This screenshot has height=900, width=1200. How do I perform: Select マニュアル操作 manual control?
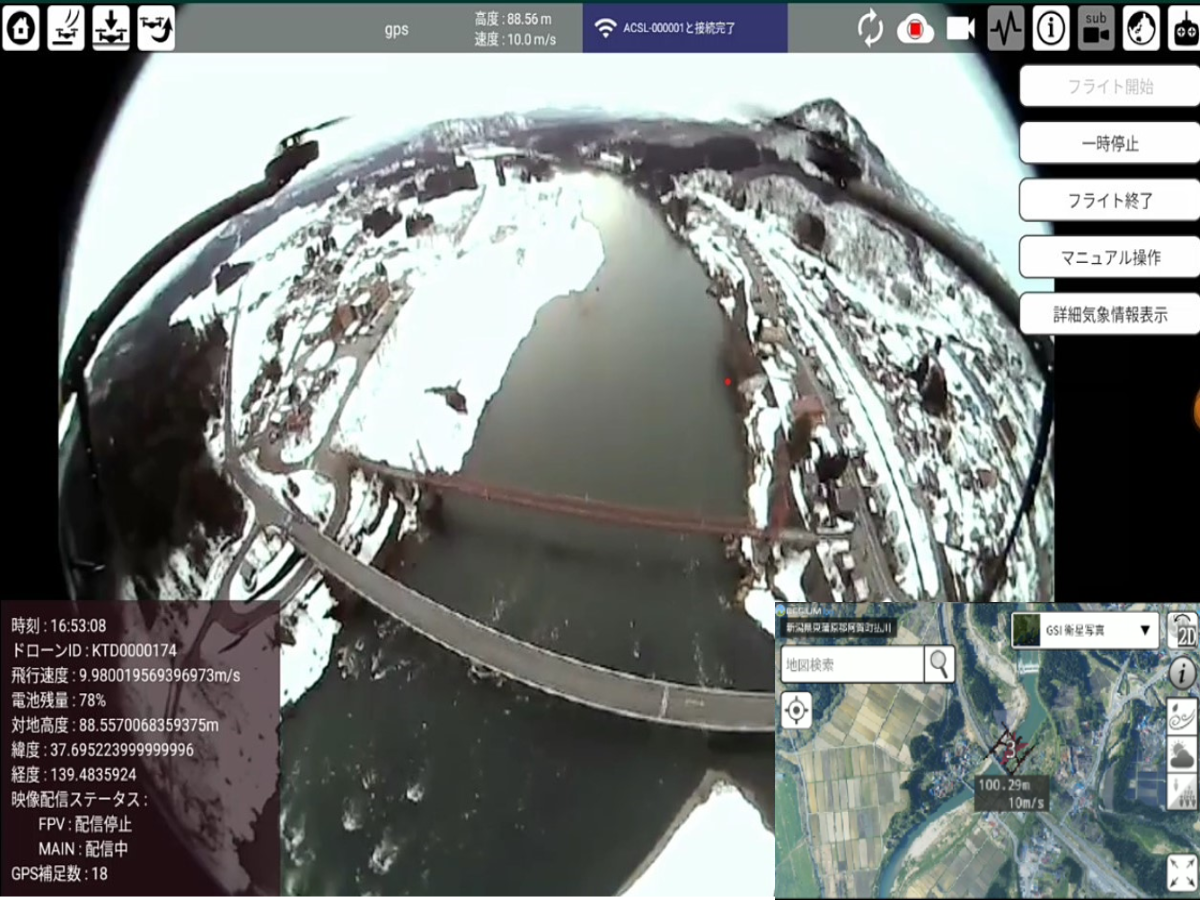coord(1108,257)
